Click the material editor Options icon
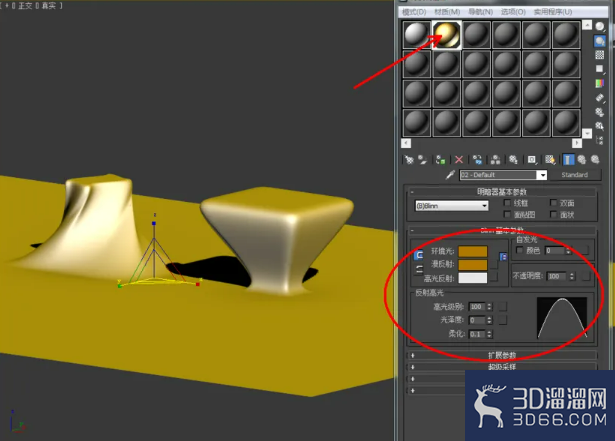This screenshot has width=615, height=441. [x=600, y=112]
